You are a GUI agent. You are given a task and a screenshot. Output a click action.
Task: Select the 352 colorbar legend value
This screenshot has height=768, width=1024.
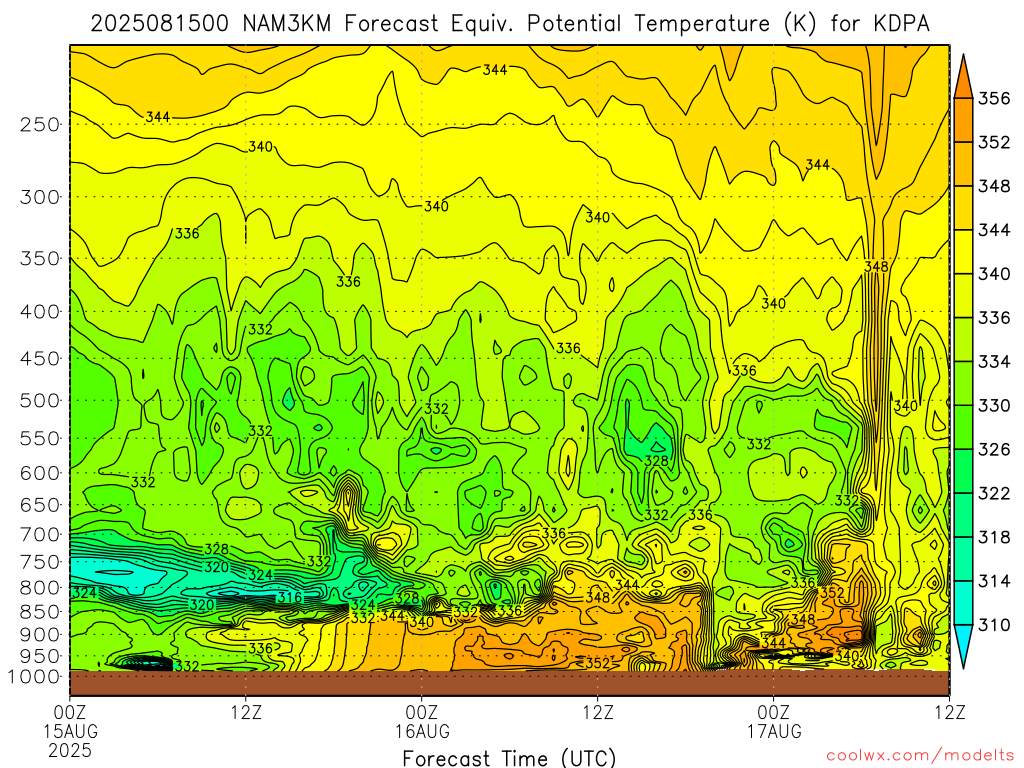pyautogui.click(x=993, y=142)
